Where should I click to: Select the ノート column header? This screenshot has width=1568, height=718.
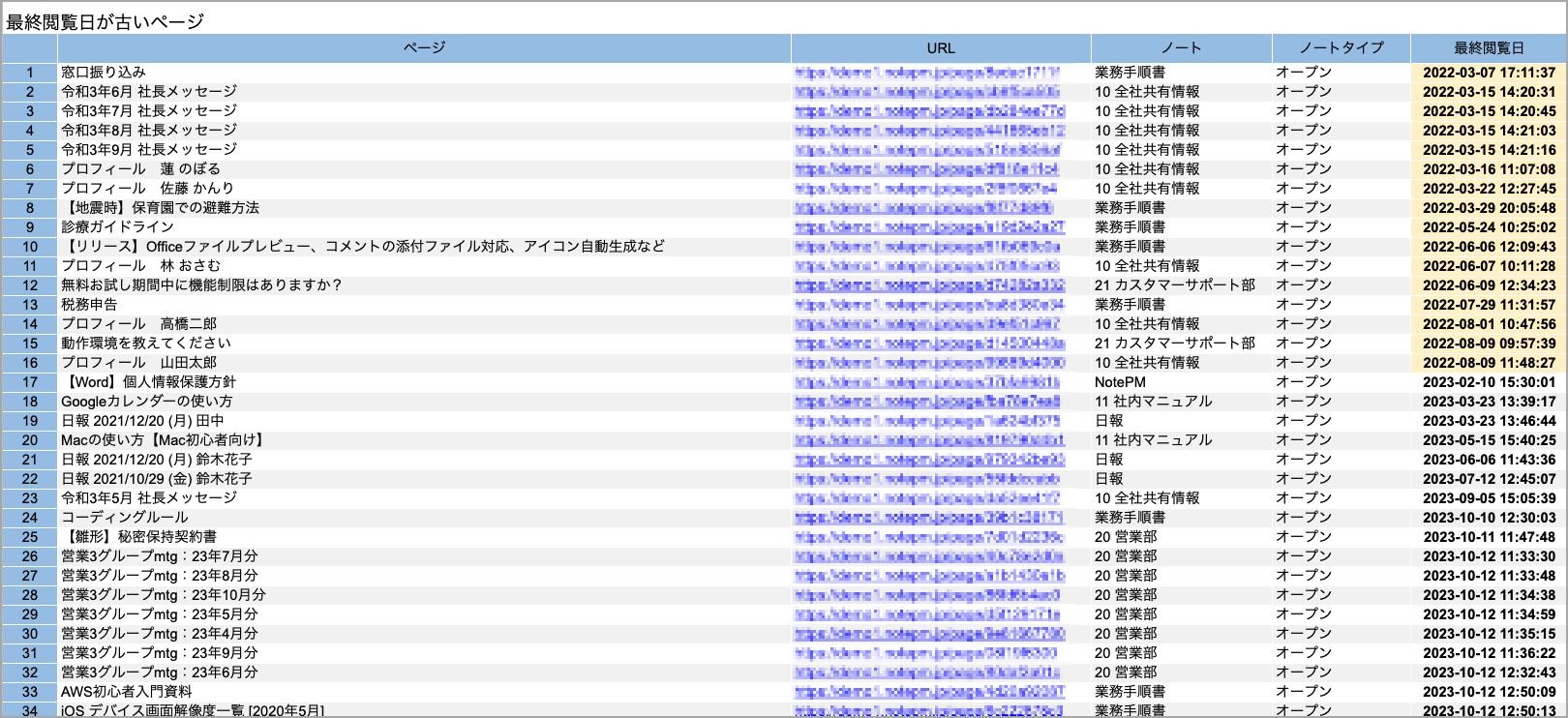(x=1181, y=47)
